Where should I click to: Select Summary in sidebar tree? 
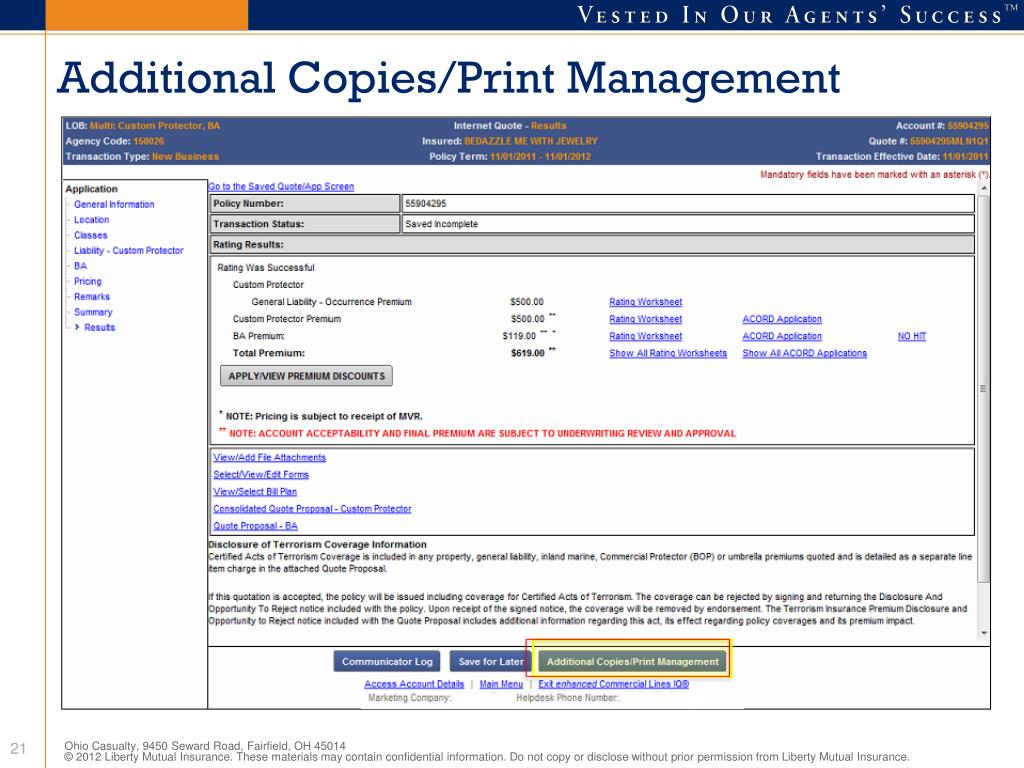pyautogui.click(x=93, y=312)
